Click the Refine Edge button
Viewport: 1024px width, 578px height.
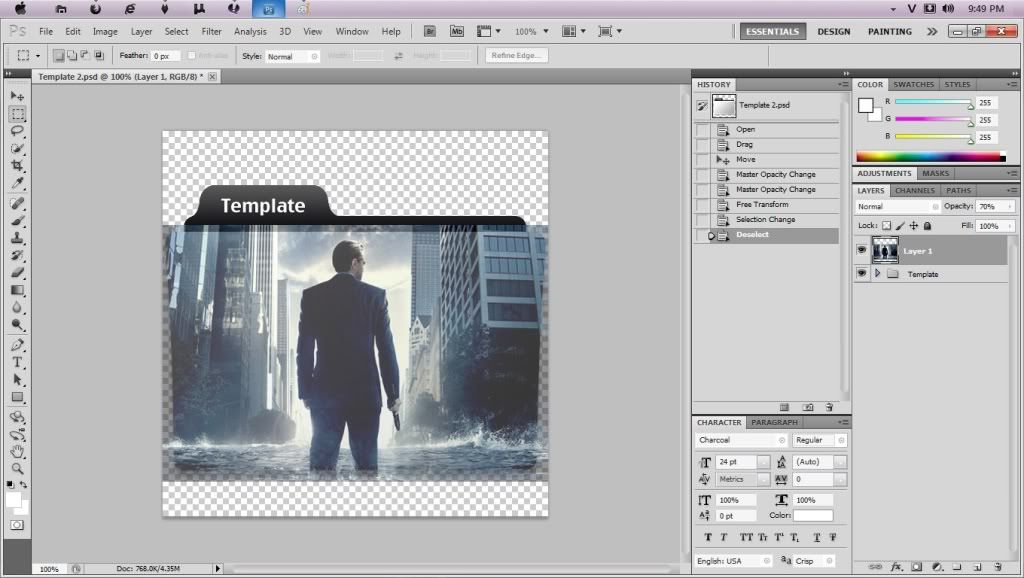pyautogui.click(x=516, y=56)
